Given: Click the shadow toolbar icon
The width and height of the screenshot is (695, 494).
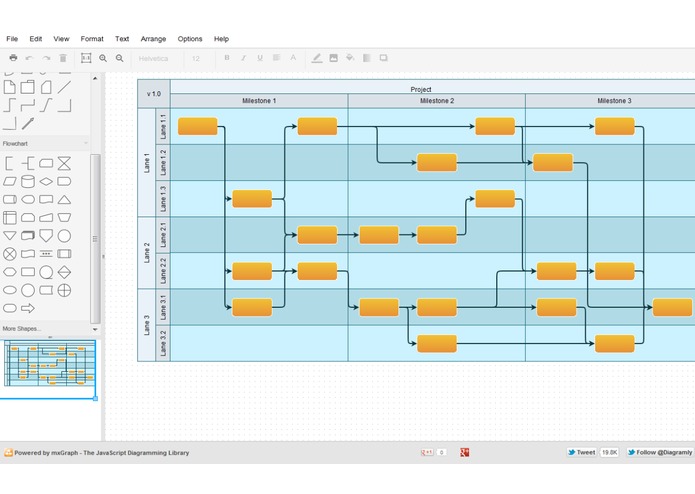Looking at the screenshot, I should click(x=383, y=58).
